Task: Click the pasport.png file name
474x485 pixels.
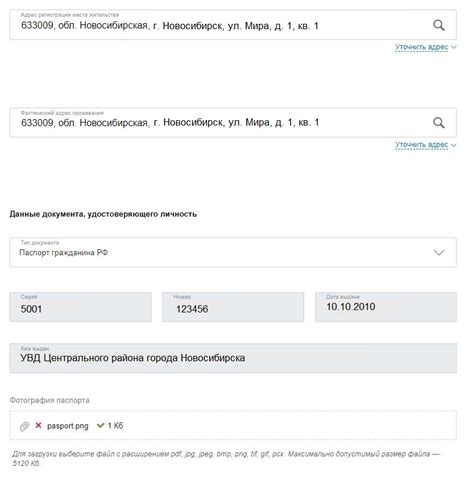Action: pos(68,426)
